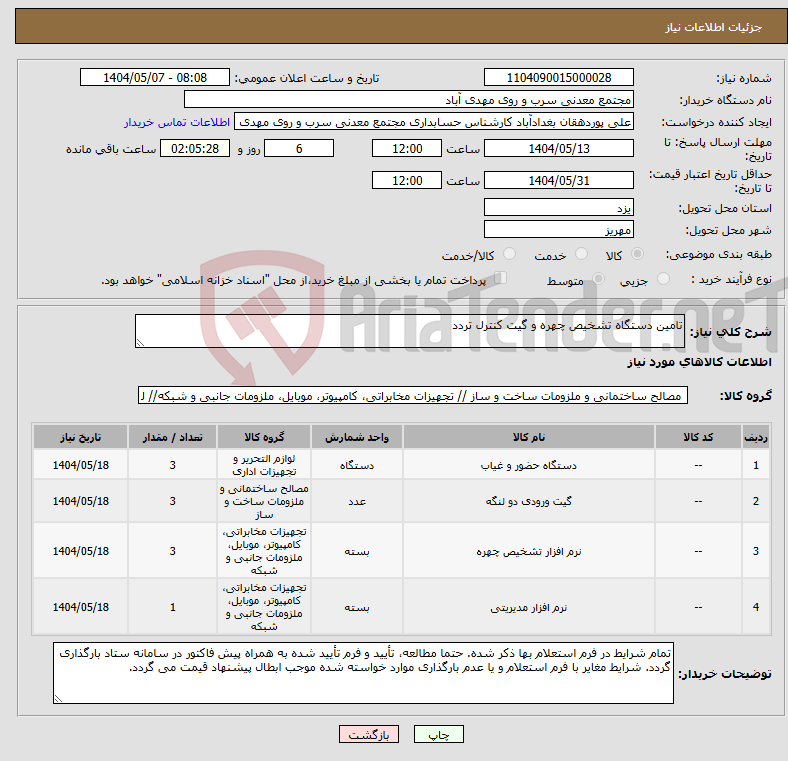Toggle the اسناد خزانه اسلامی payment checkbox
The width and height of the screenshot is (788, 761).
(500, 277)
